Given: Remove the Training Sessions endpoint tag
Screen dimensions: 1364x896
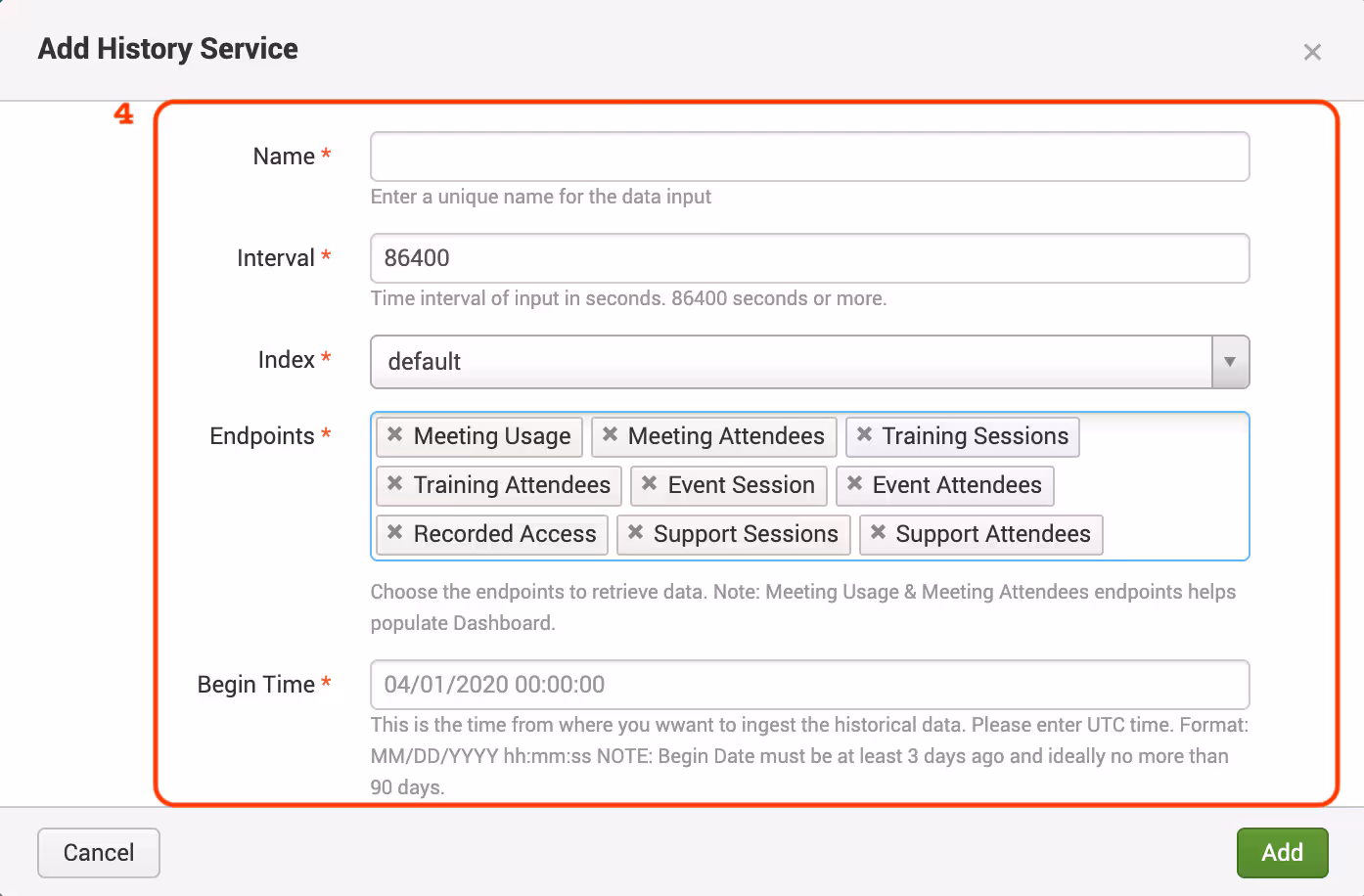Looking at the screenshot, I should [864, 434].
